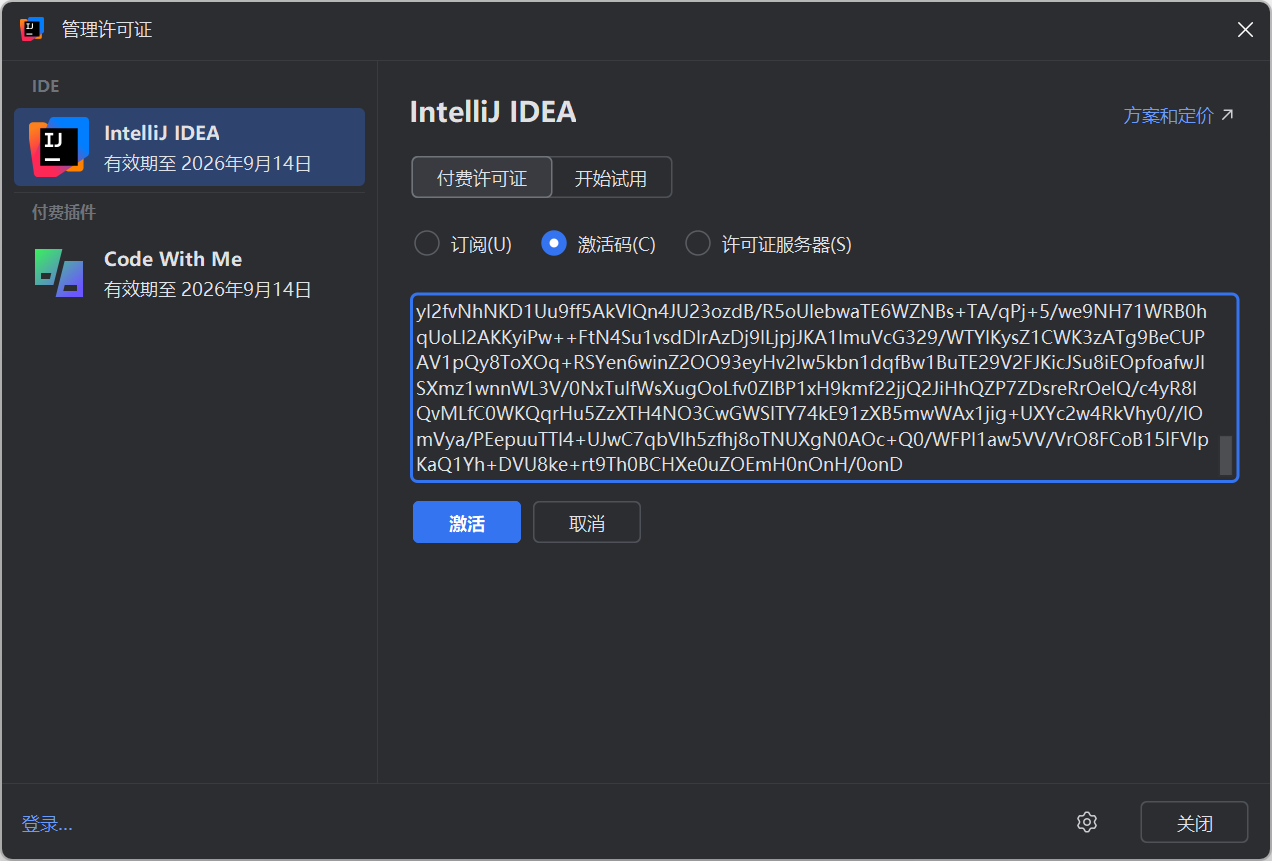This screenshot has height=861, width=1272.
Task: Select the IntelliJ IDEA product icon in sidebar
Action: pos(59,147)
